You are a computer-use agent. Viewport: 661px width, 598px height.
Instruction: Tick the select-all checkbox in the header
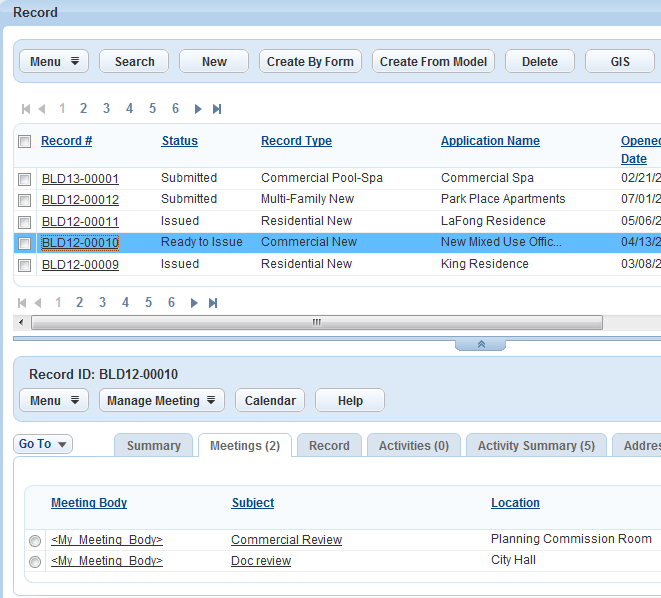[x=24, y=142]
